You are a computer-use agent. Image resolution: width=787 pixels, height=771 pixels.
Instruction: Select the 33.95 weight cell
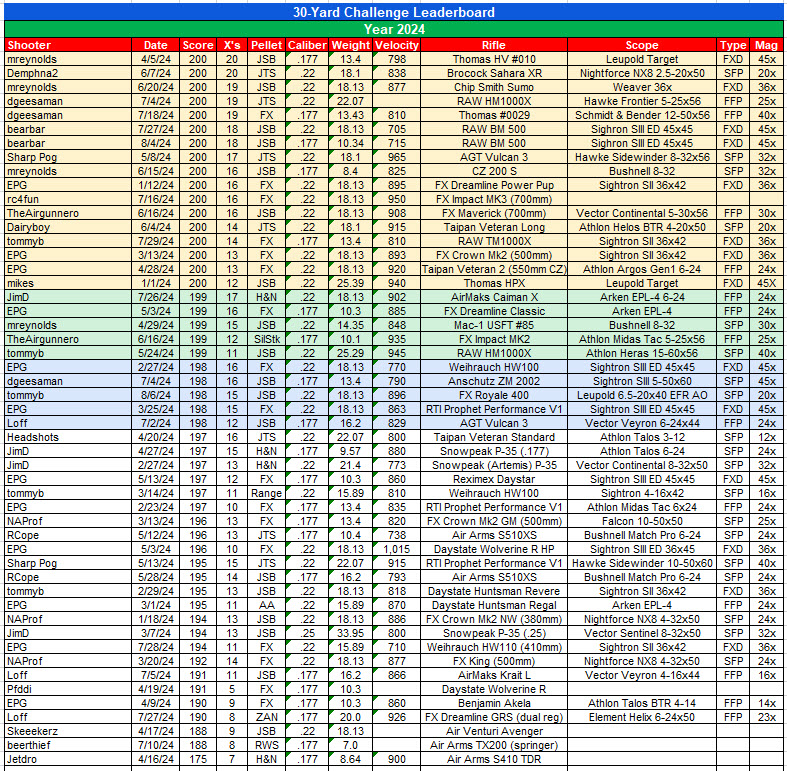click(350, 633)
